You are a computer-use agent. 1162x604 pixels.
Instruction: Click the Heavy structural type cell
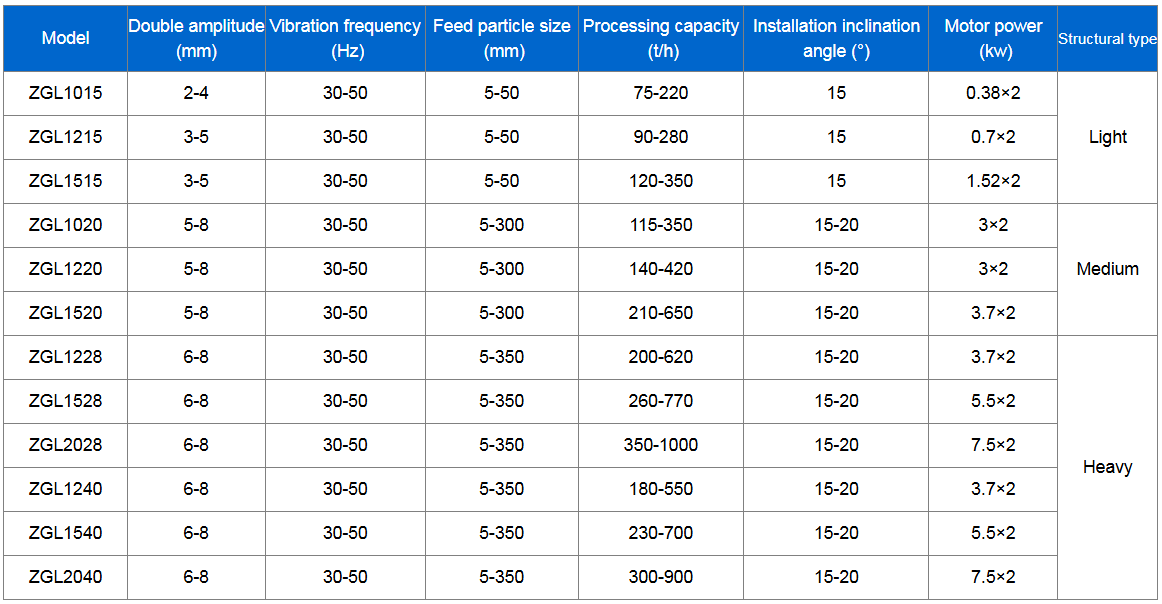click(x=1107, y=467)
